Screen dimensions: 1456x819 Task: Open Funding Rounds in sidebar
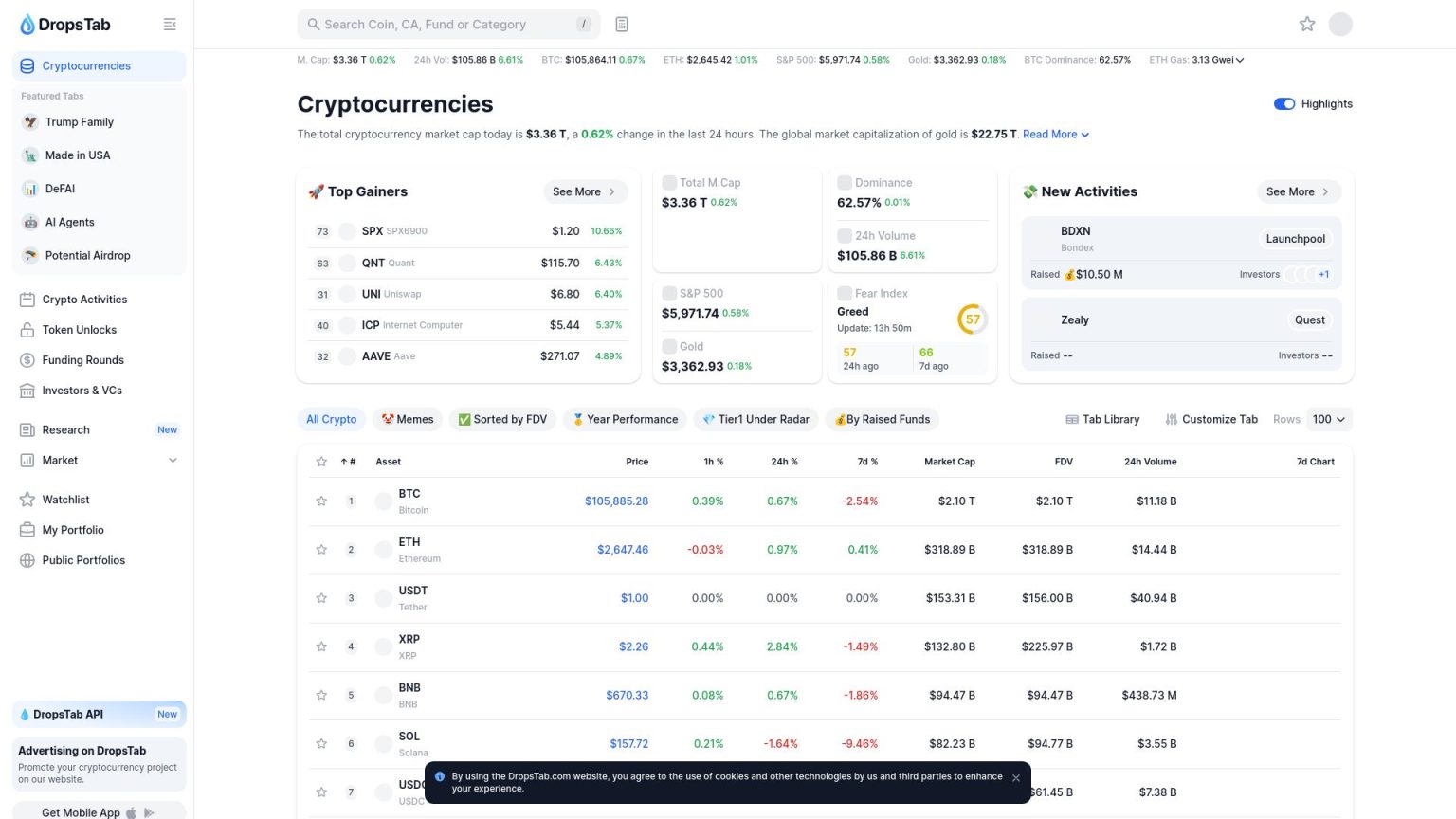(x=82, y=360)
